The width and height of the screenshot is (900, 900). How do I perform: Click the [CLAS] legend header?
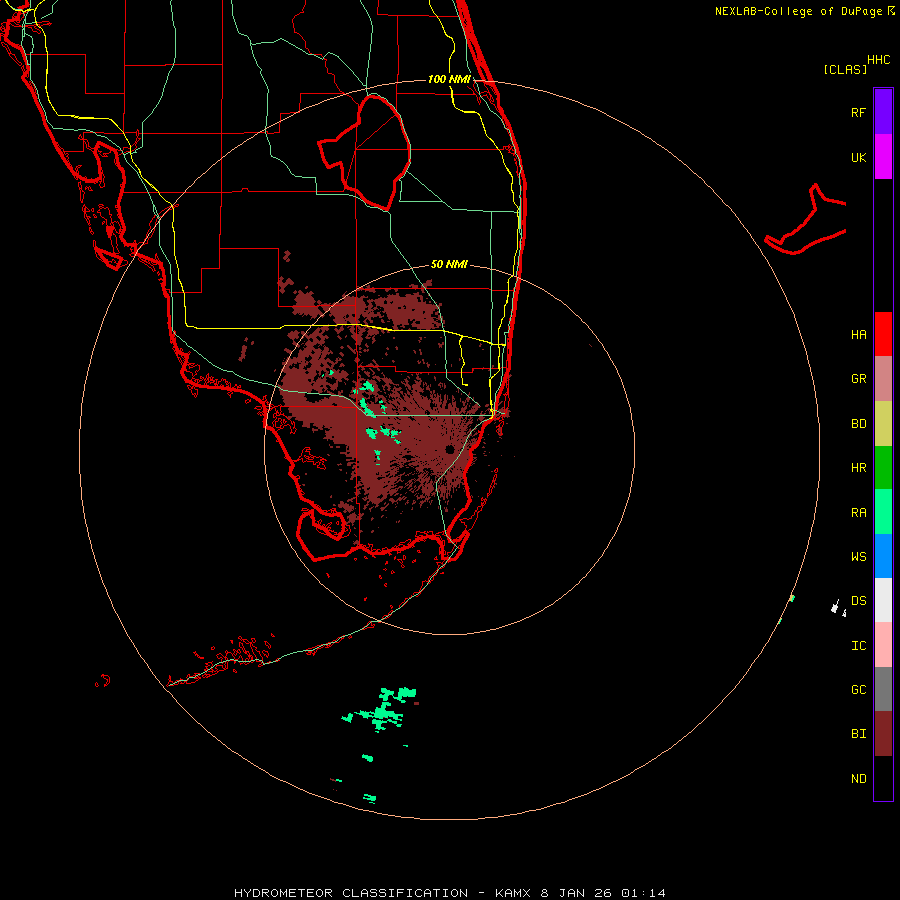(845, 69)
